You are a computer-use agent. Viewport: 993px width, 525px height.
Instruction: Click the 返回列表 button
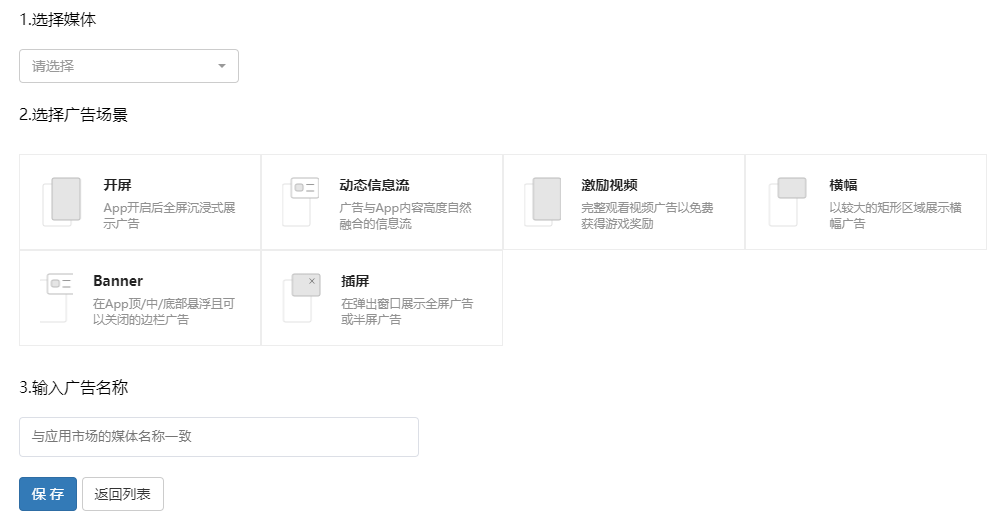click(x=122, y=494)
